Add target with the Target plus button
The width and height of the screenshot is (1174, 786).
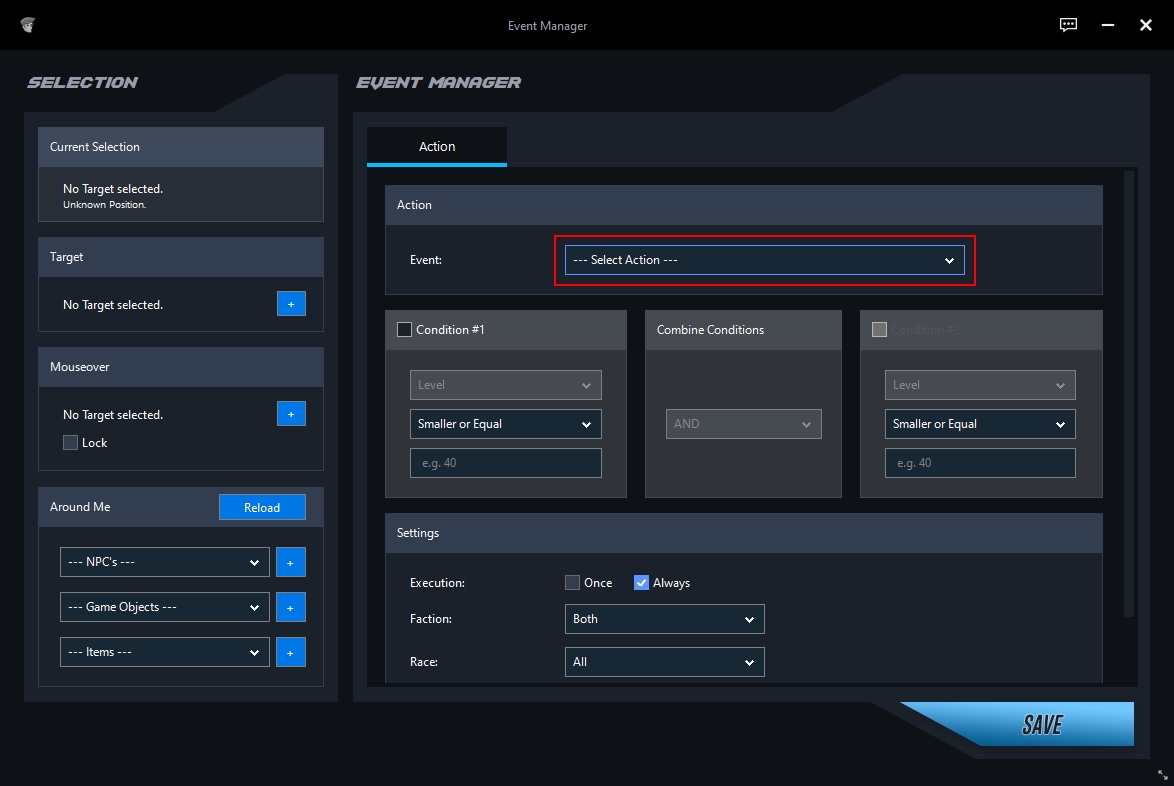[x=291, y=304]
